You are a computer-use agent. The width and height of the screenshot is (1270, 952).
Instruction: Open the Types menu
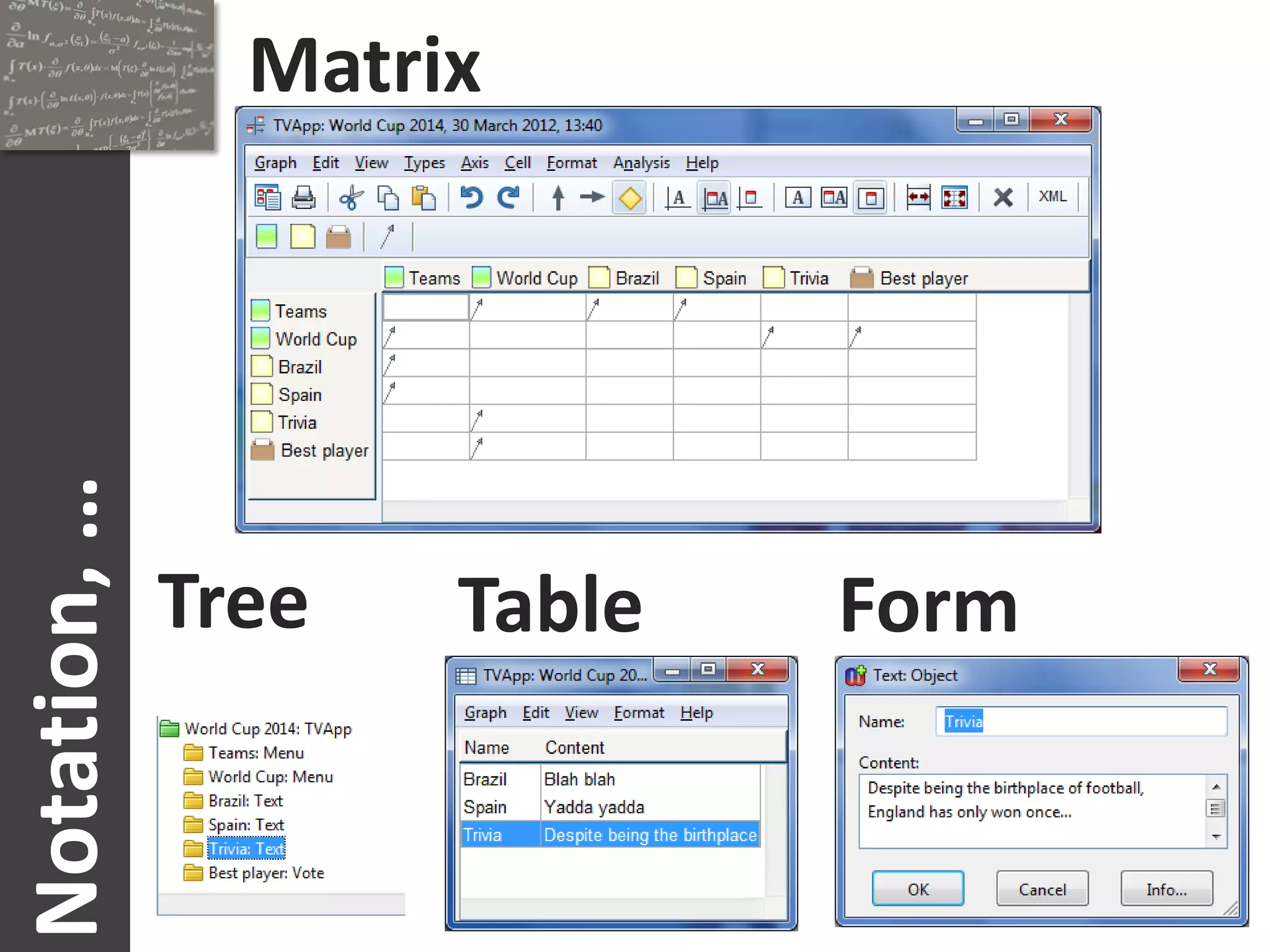[x=424, y=163]
